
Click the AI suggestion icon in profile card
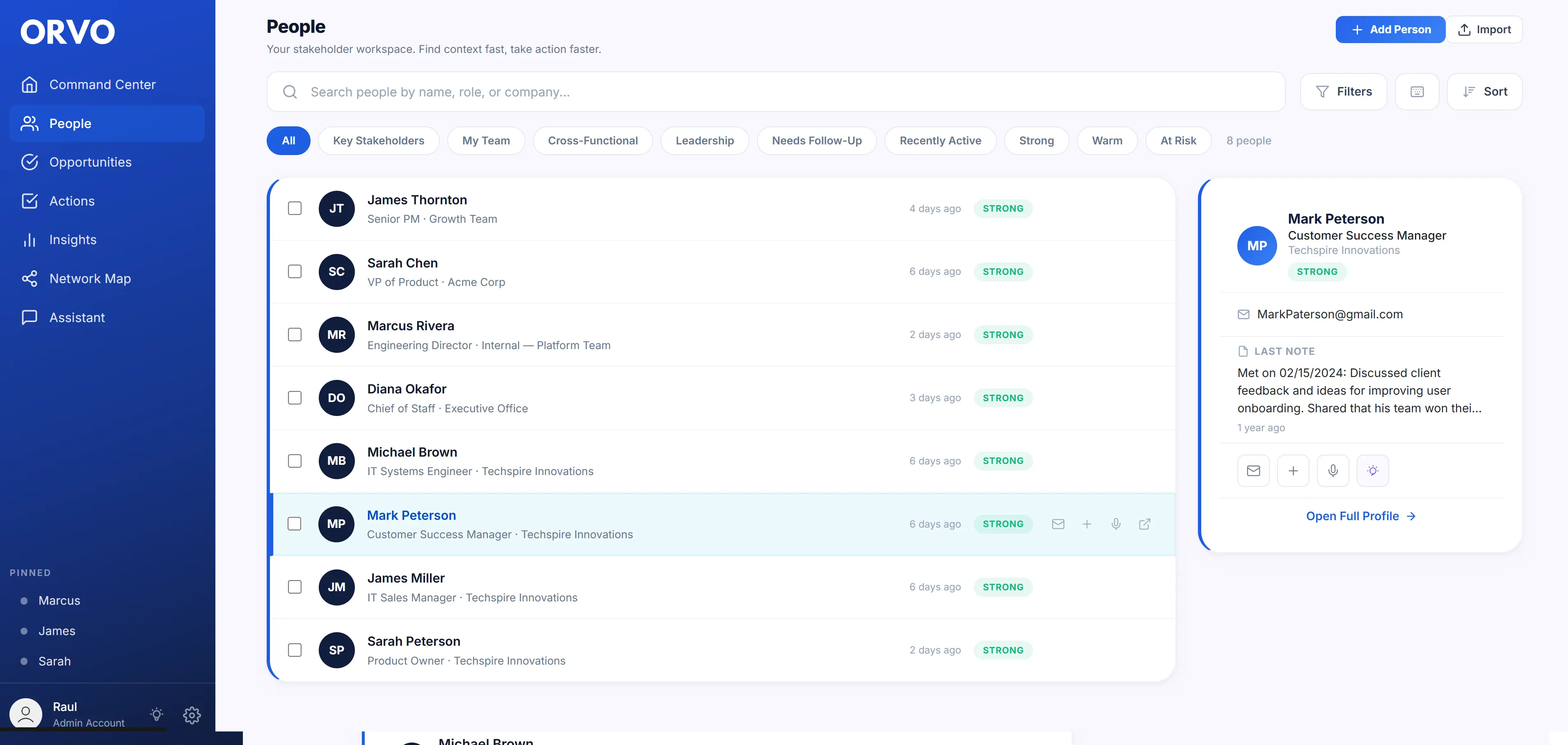pos(1373,470)
